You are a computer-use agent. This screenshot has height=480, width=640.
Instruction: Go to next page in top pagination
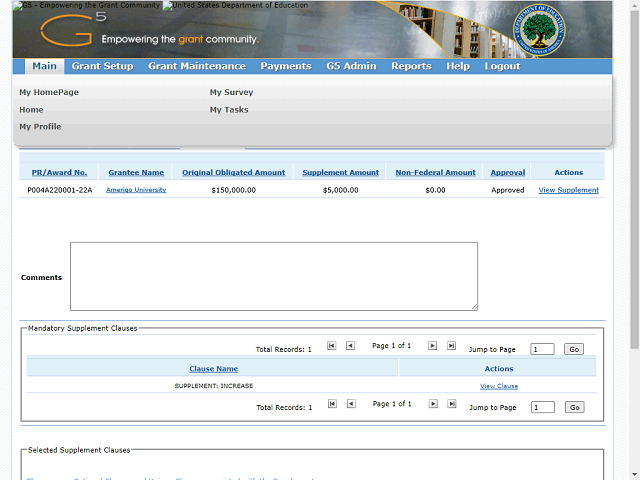[432, 346]
